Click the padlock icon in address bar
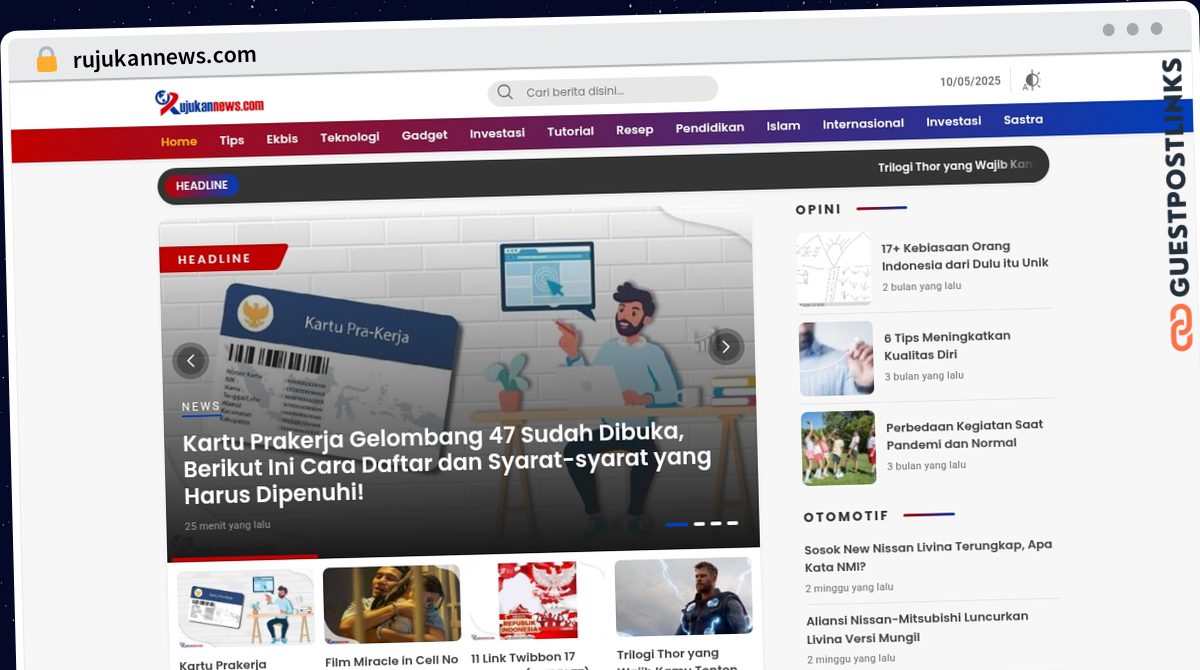 pyautogui.click(x=47, y=60)
